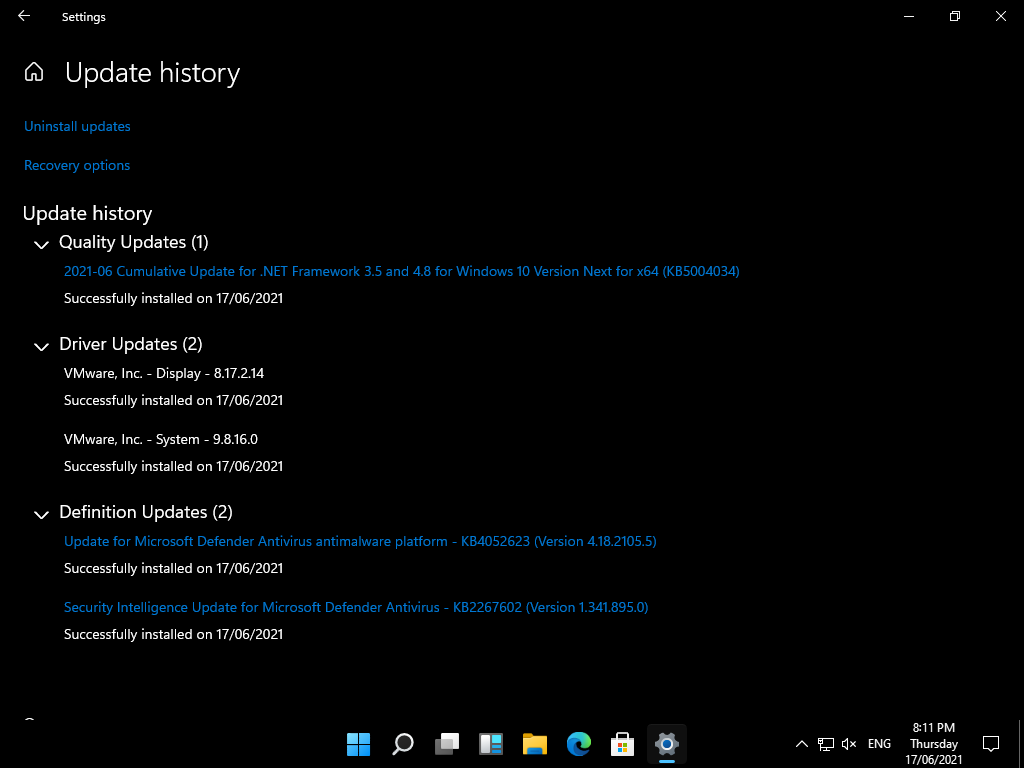Go back using the Settings back arrow

24,16
